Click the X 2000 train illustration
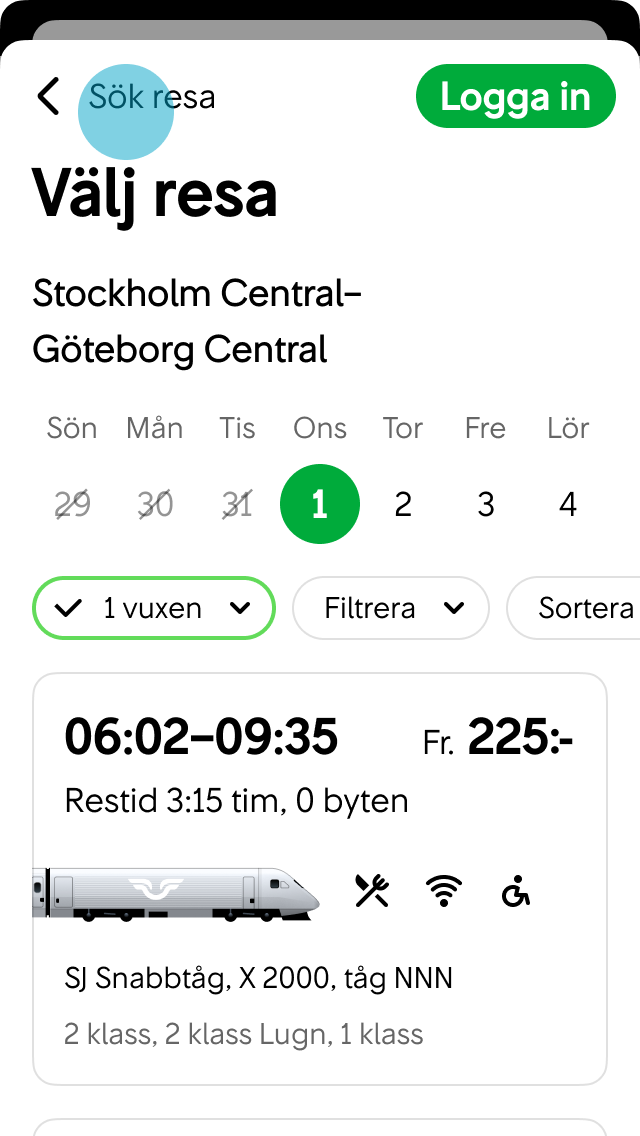Viewport: 640px width, 1136px height. [x=175, y=888]
